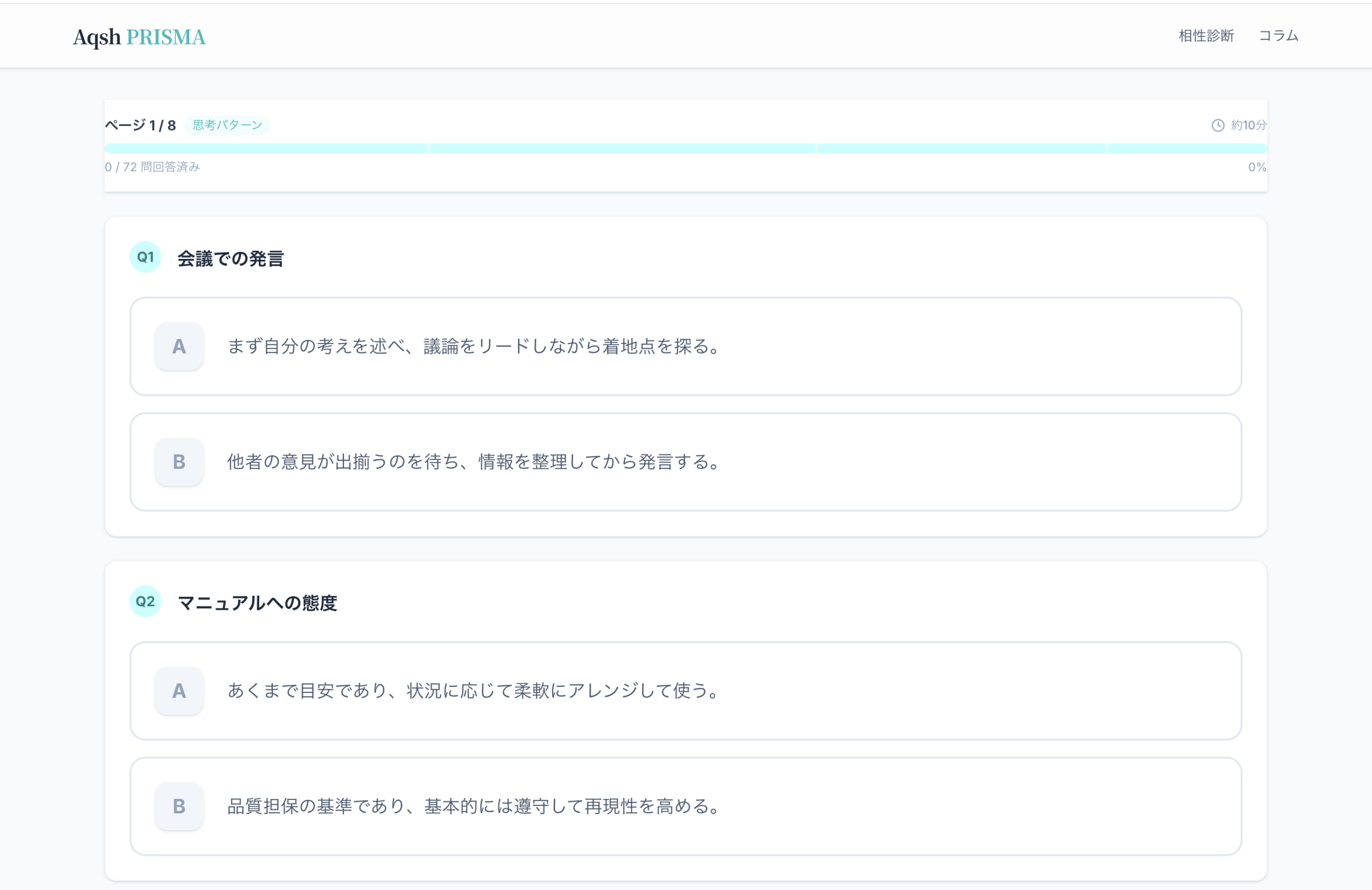Click the B letter tile in Q2

point(178,806)
